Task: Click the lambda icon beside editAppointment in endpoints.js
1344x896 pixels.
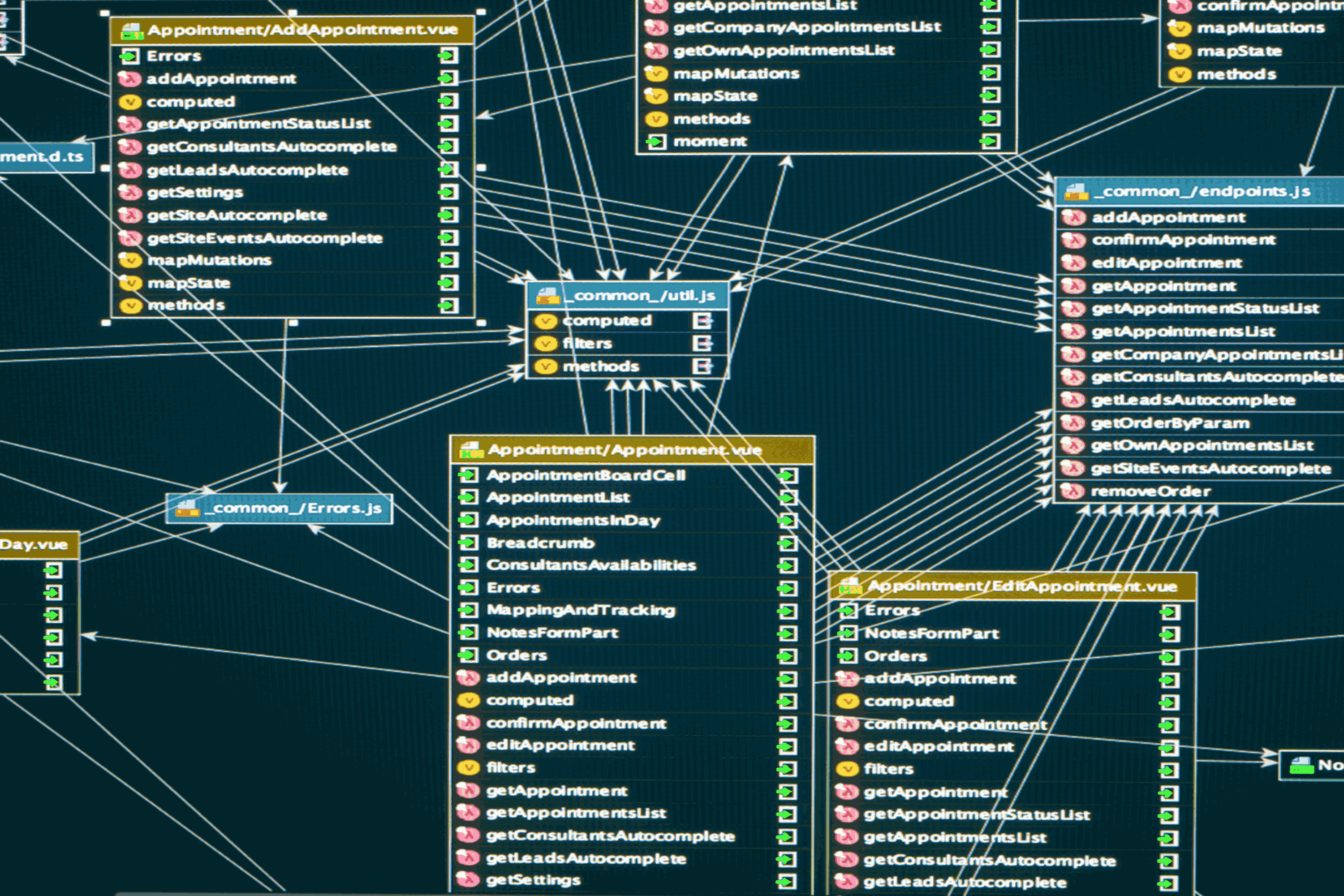Action: [x=1073, y=263]
